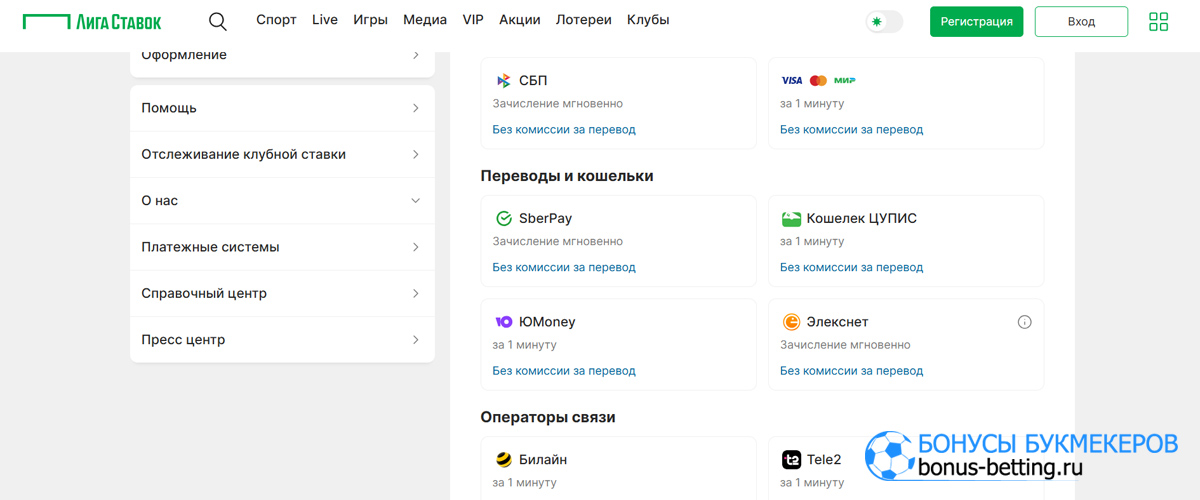Image resolution: width=1200 pixels, height=500 pixels.
Task: Click the Элекснет orange icon
Action: [x=791, y=322]
